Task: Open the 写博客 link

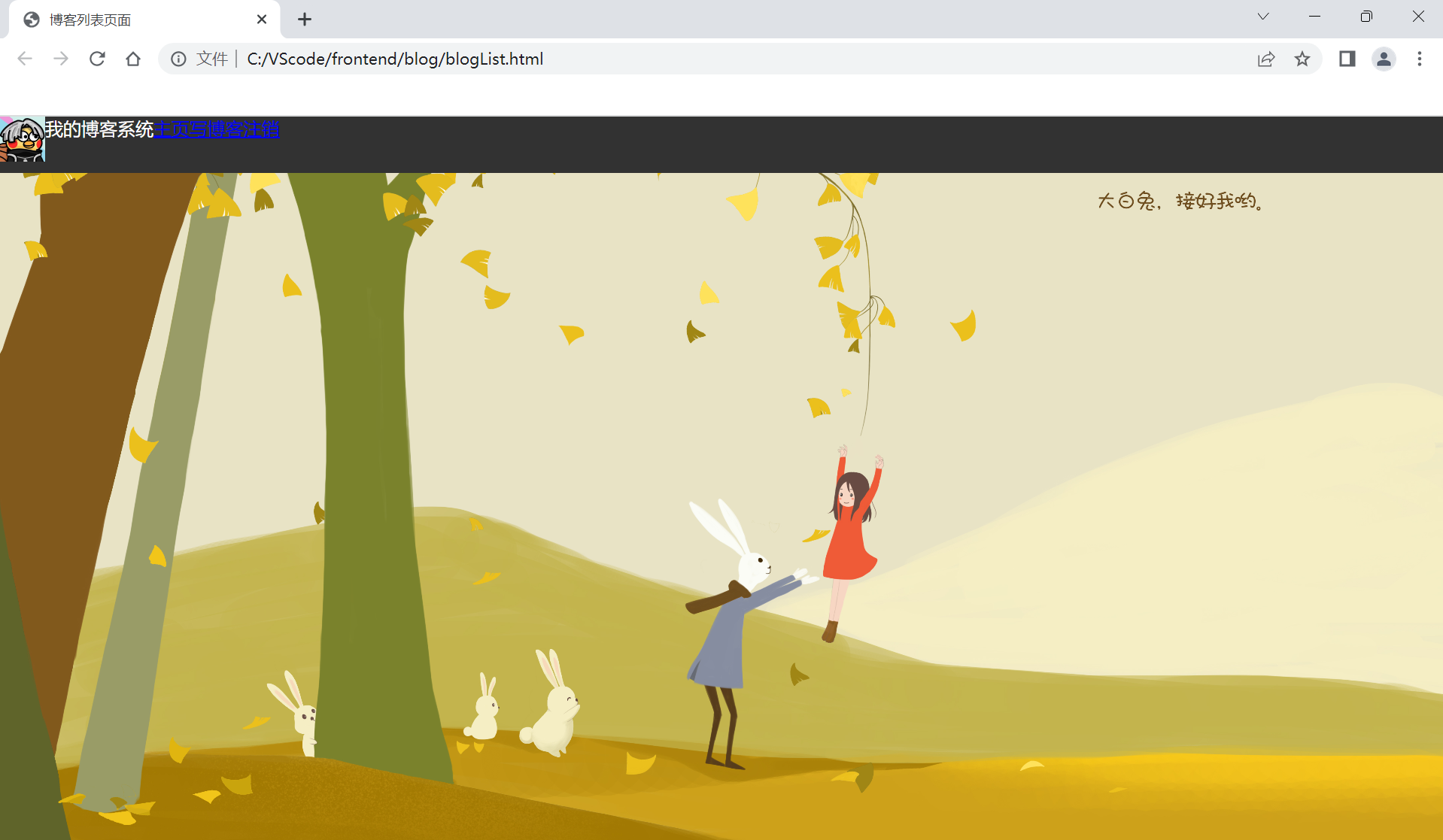Action: tap(217, 129)
